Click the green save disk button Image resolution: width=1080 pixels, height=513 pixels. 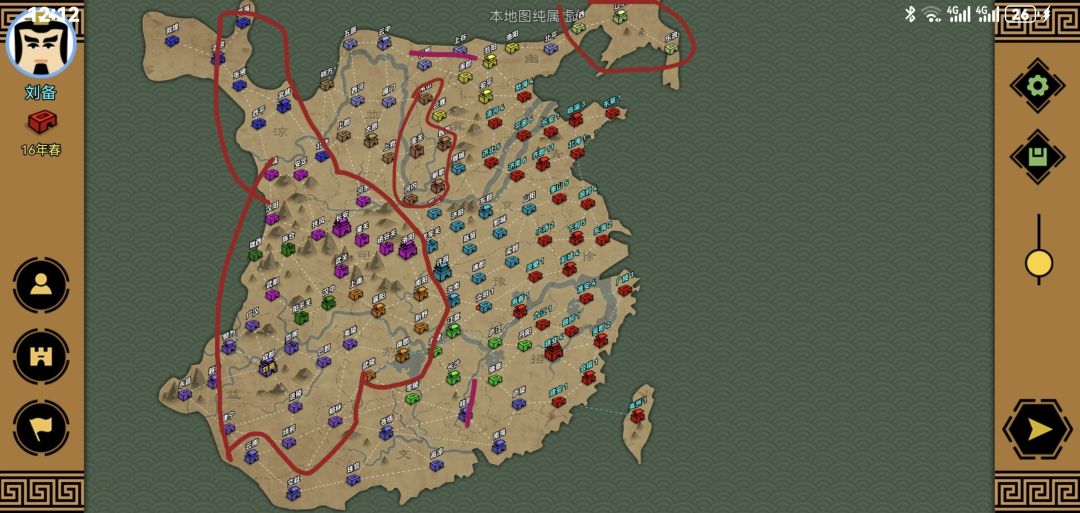(x=1038, y=156)
